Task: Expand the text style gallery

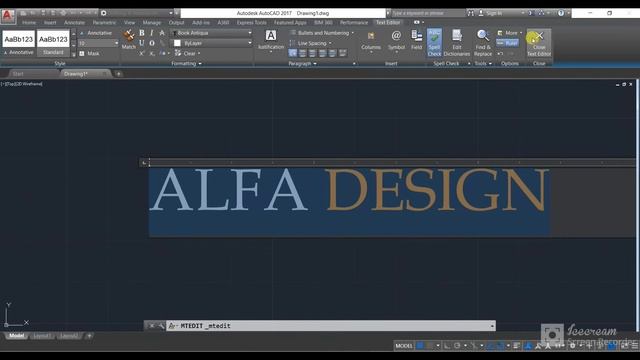Action: tap(73, 54)
